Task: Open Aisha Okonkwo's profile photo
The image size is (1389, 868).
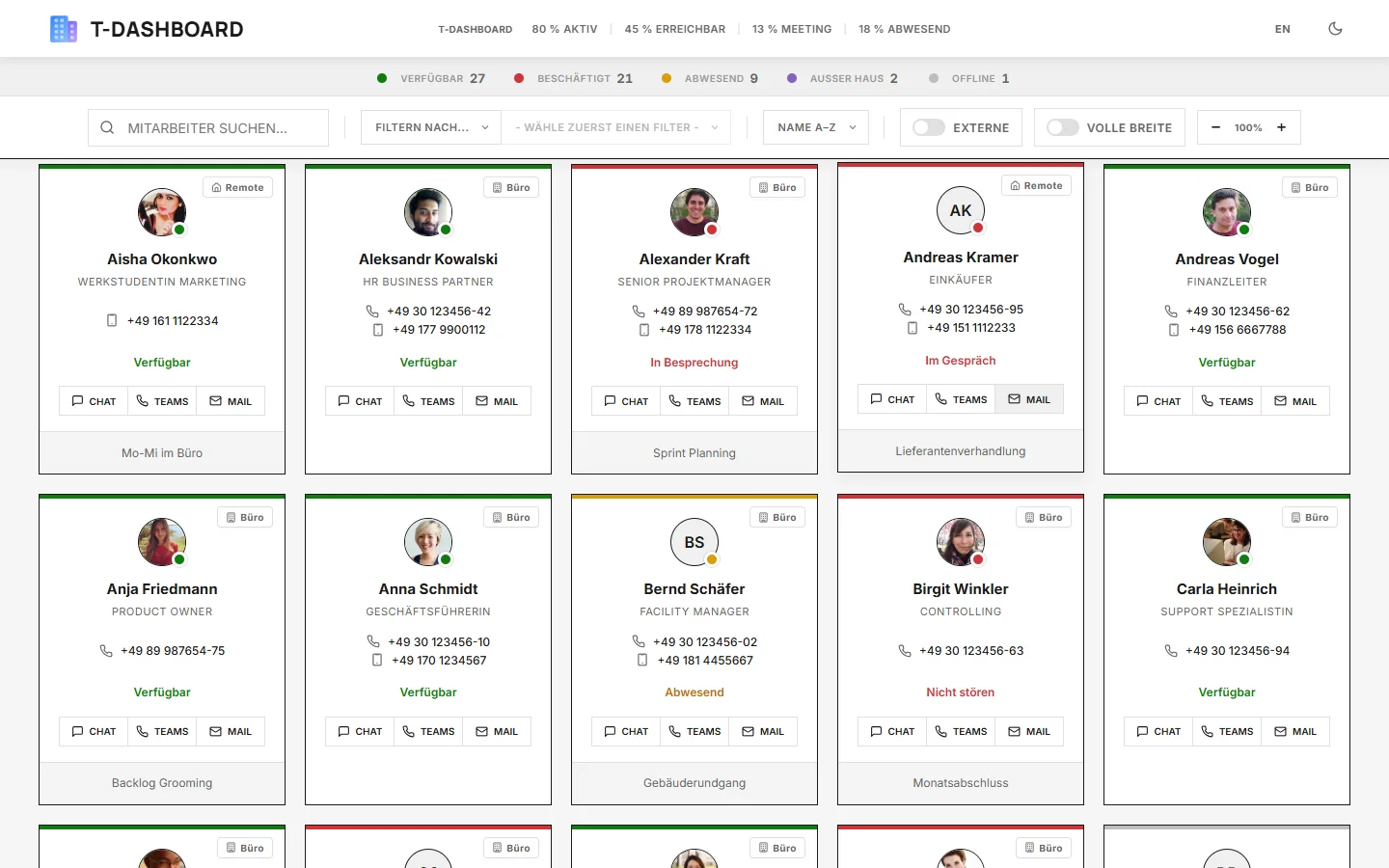Action: point(162,212)
